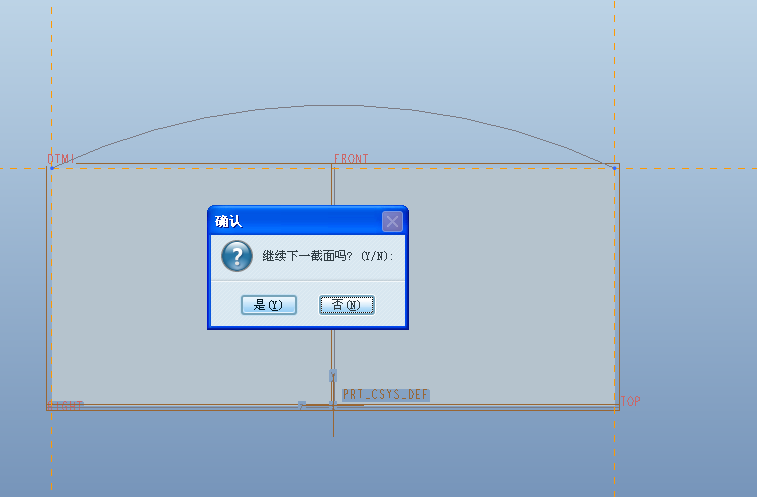Select the PRT_CSYS_DEF coordinate system label

[x=386, y=395]
